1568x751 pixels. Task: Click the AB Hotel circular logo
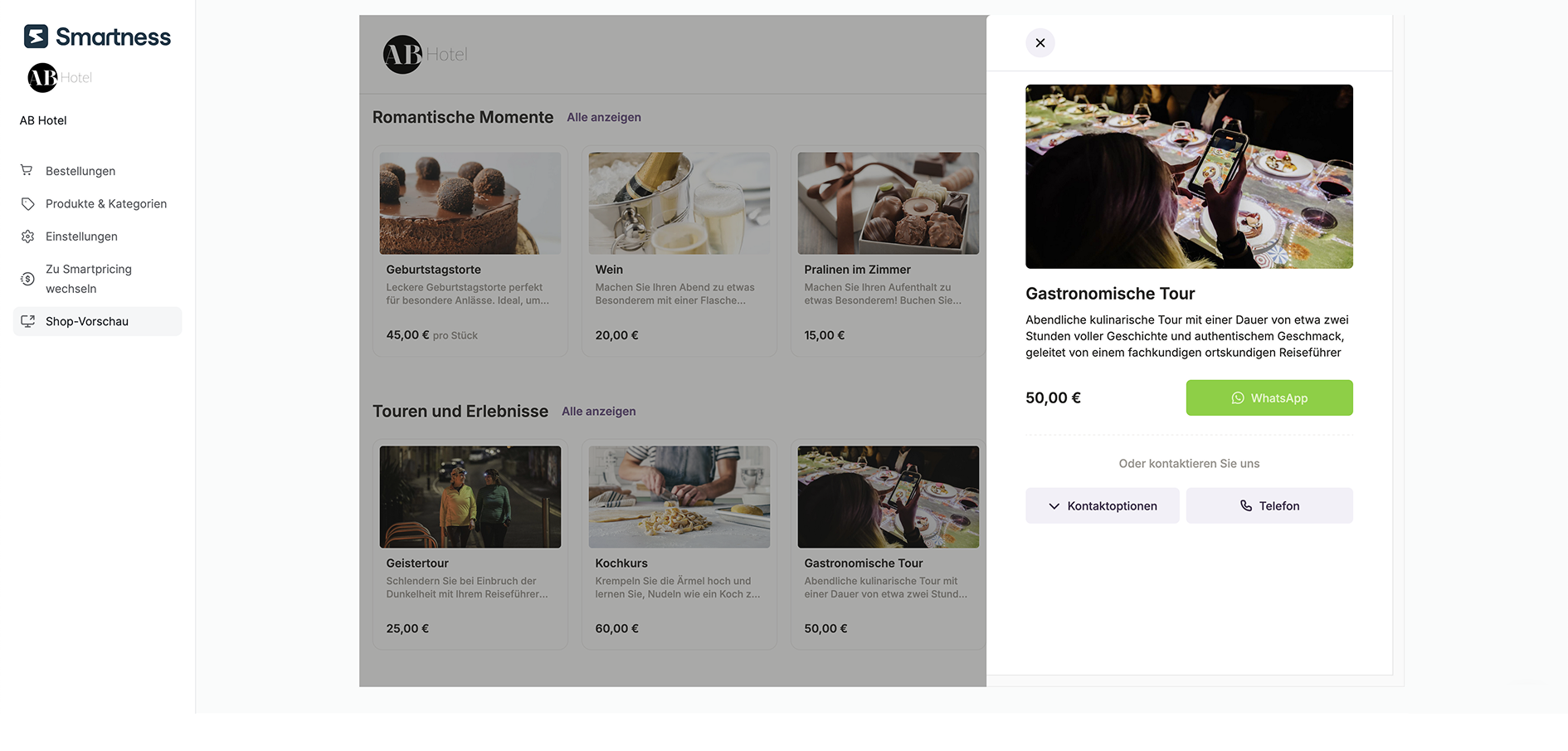click(x=41, y=77)
